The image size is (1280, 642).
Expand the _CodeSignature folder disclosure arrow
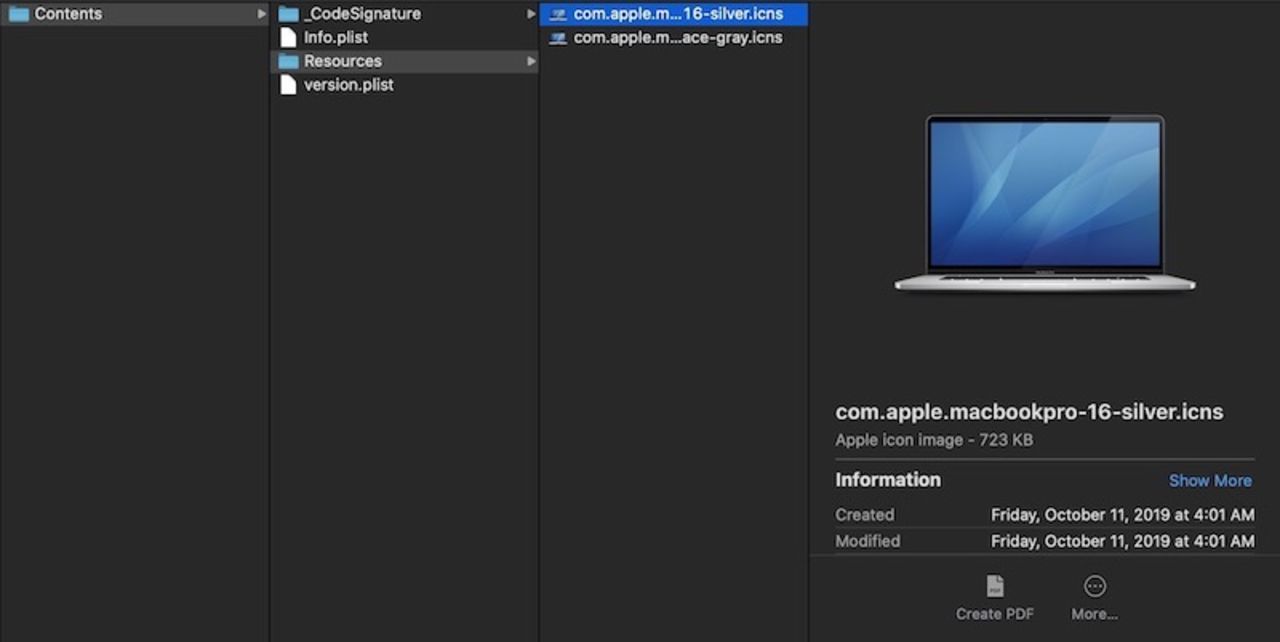(x=531, y=13)
